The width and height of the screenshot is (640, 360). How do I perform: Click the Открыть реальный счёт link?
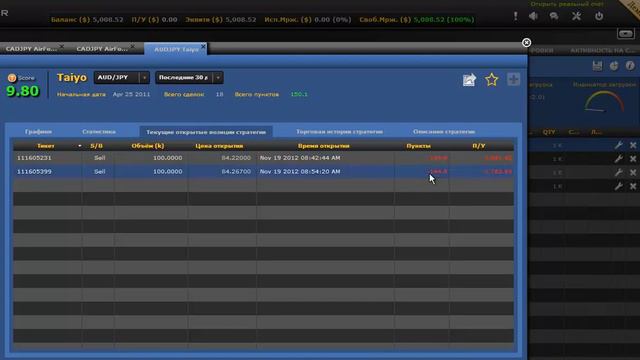tap(567, 4)
